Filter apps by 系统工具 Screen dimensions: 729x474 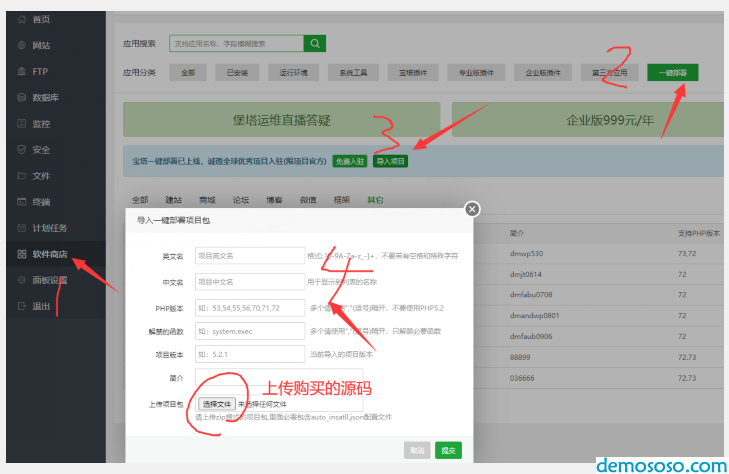click(353, 72)
